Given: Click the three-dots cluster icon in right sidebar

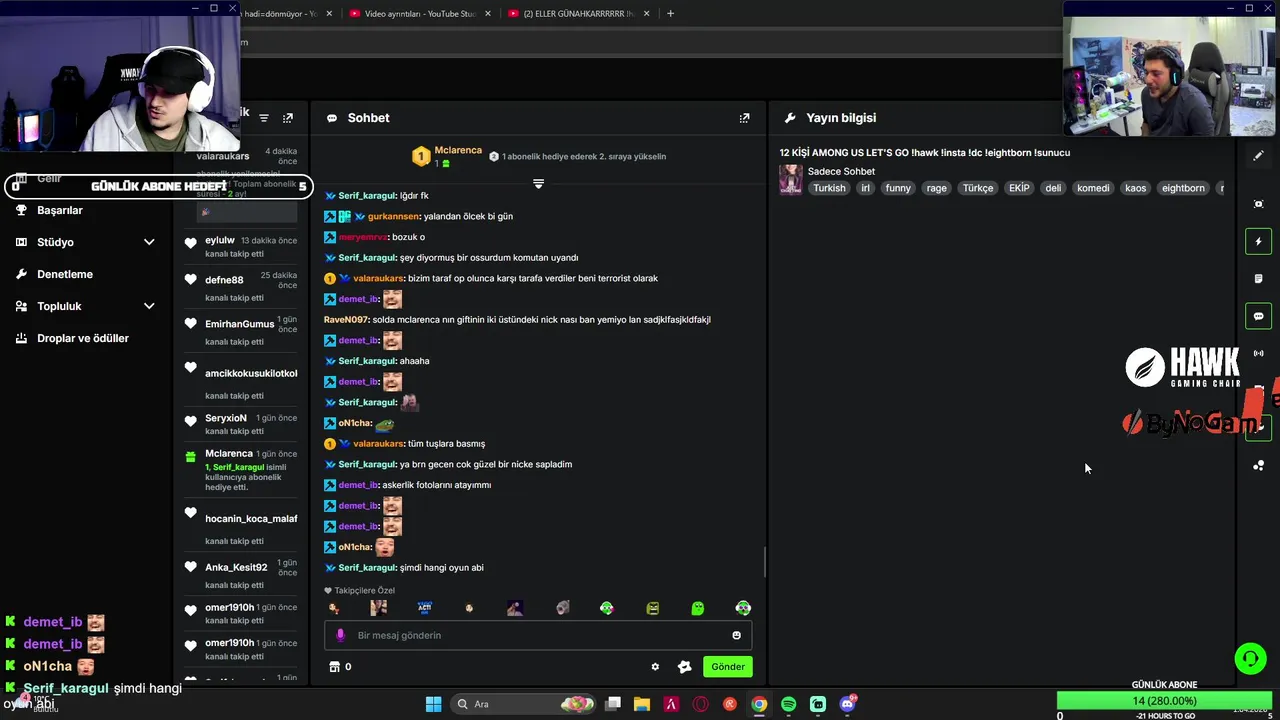Looking at the screenshot, I should [x=1258, y=466].
